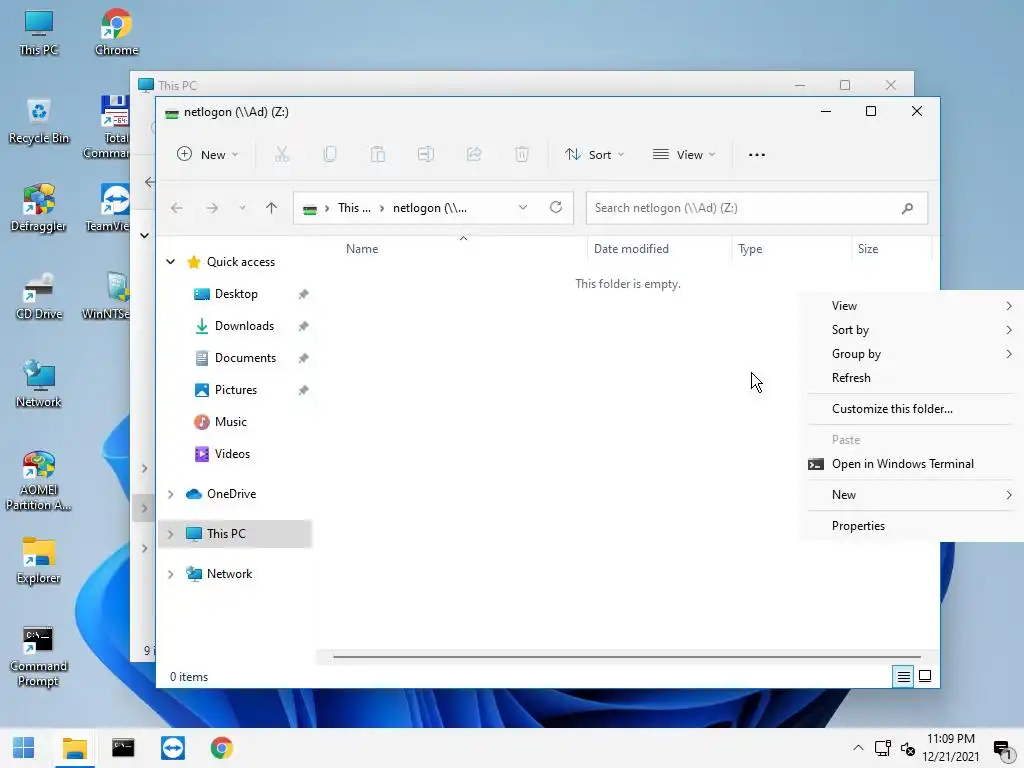Show hidden tray icons chevron

pos(858,748)
